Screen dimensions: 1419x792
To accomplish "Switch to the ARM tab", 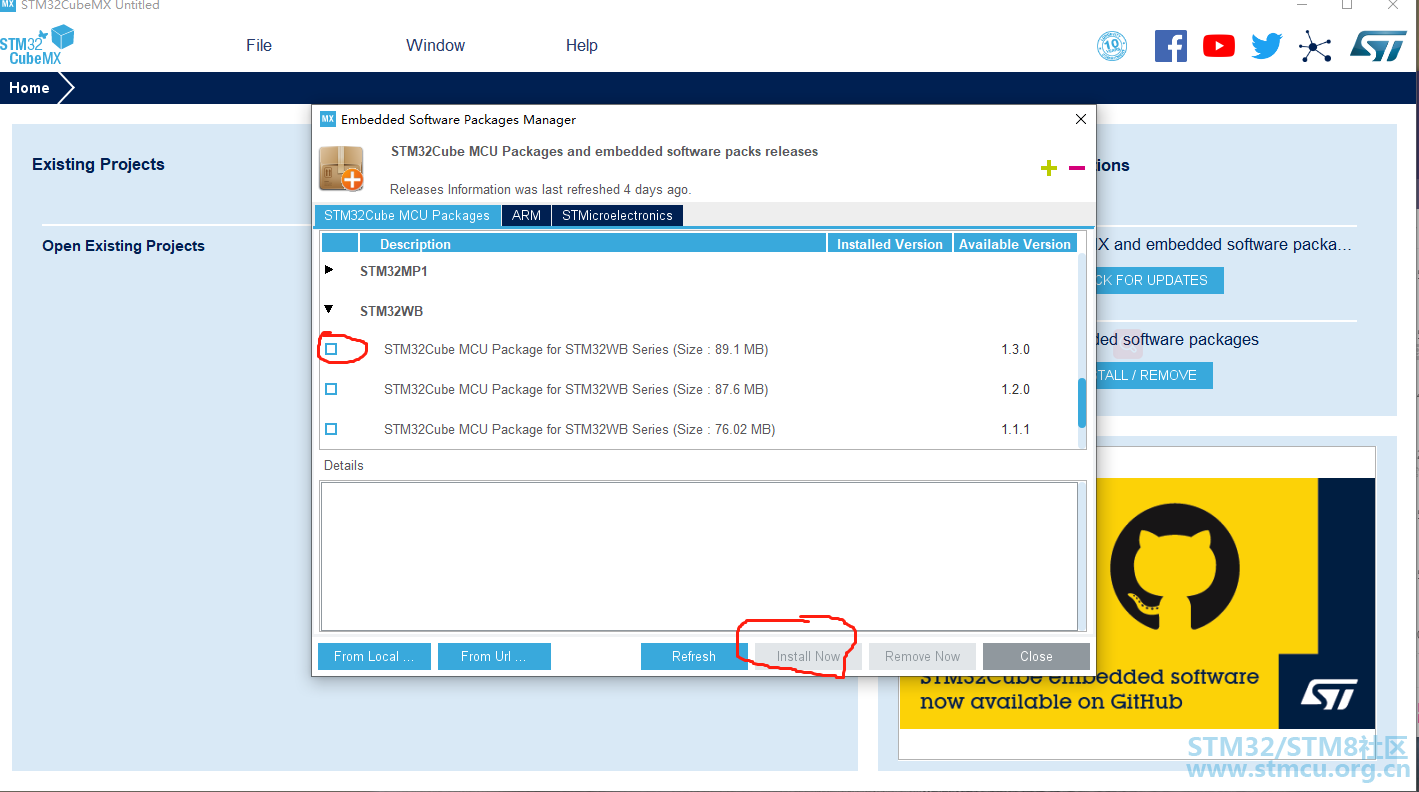I will [x=526, y=215].
